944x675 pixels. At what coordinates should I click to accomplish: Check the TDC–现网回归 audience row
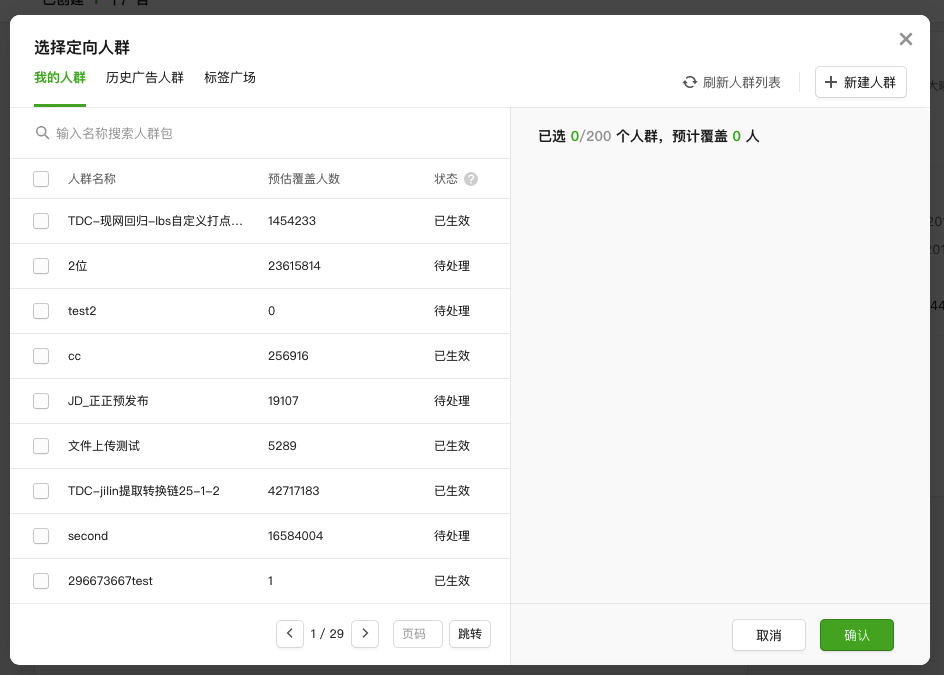(41, 221)
